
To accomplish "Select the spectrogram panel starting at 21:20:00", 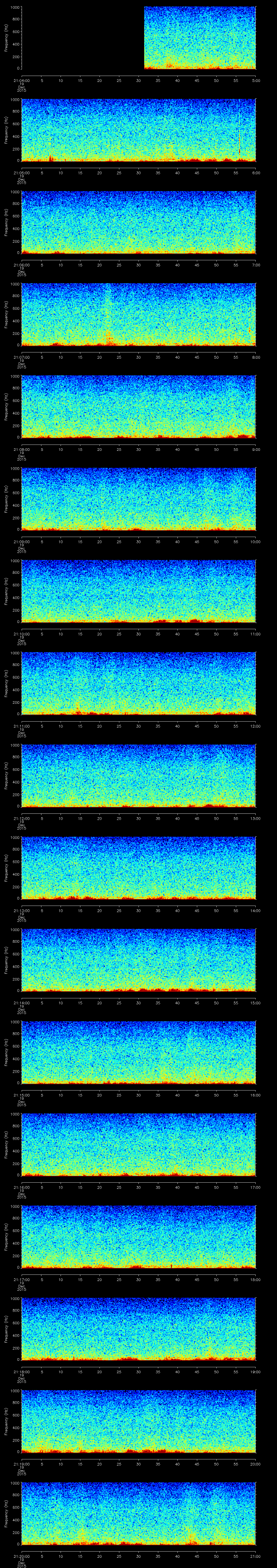I will tap(139, 1514).
